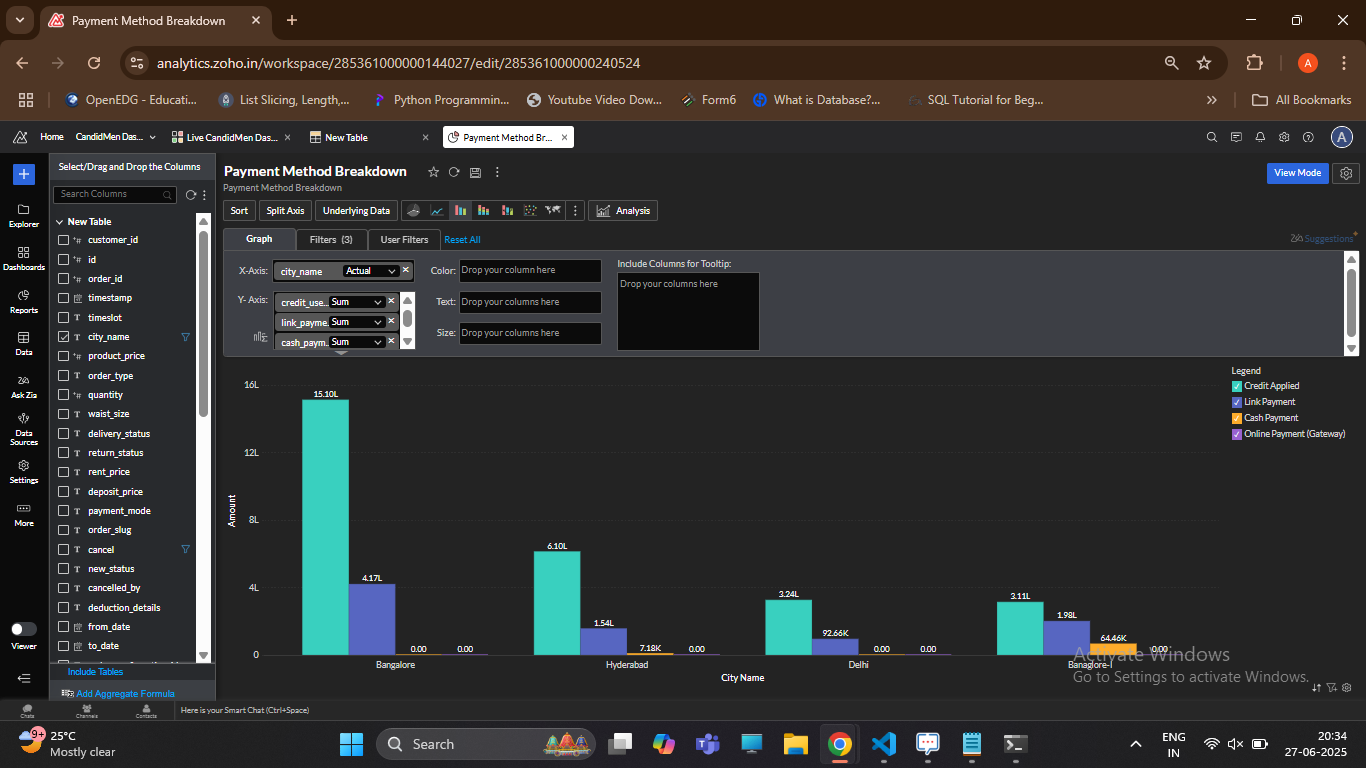Open Dashboards from the sidebar
Viewport: 1366px width, 768px height.
pos(24,258)
